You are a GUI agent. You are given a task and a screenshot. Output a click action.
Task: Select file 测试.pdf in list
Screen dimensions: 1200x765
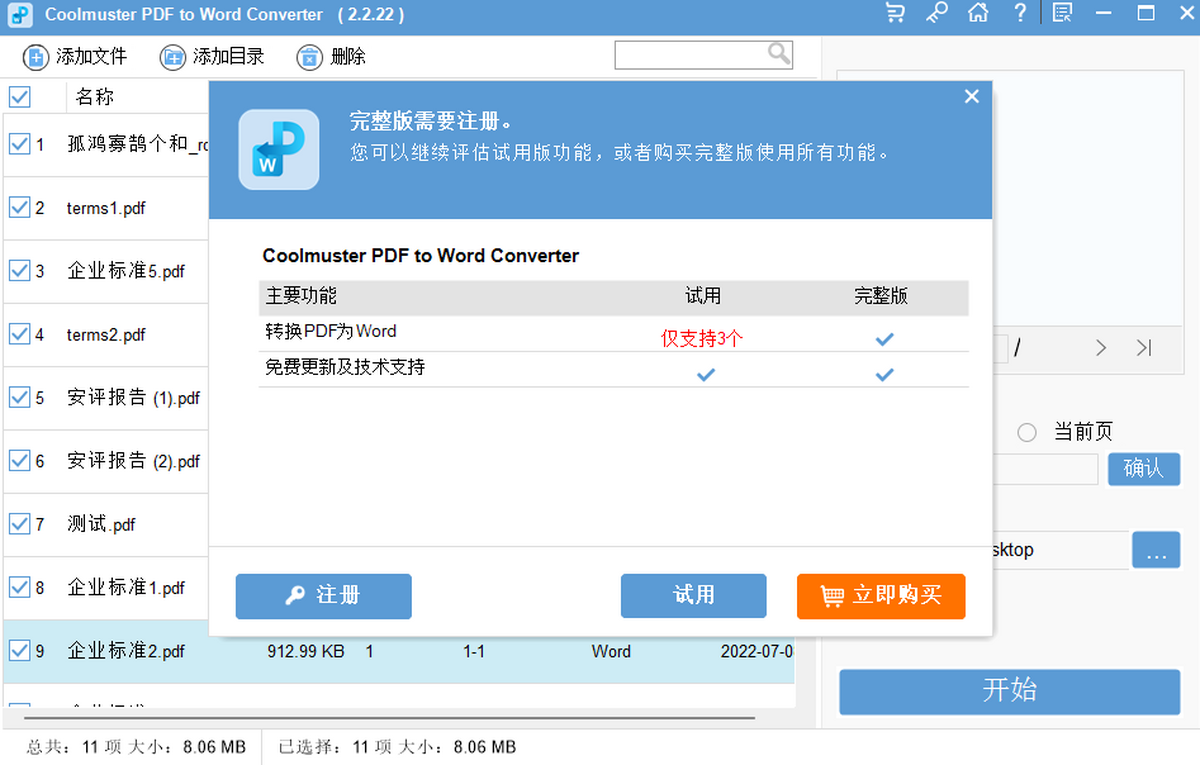tap(101, 524)
